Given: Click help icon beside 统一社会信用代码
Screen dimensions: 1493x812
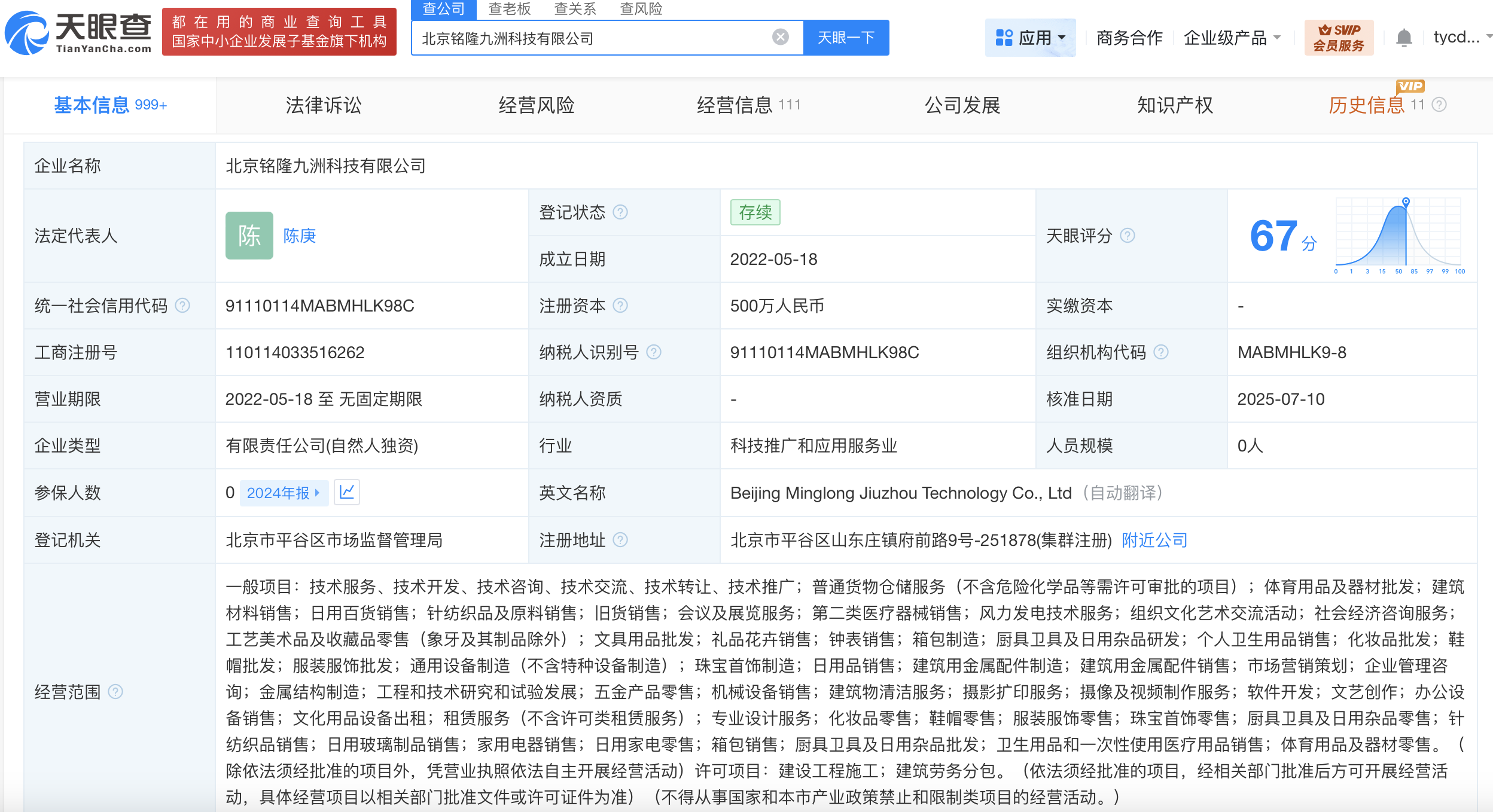Looking at the screenshot, I should point(182,306).
